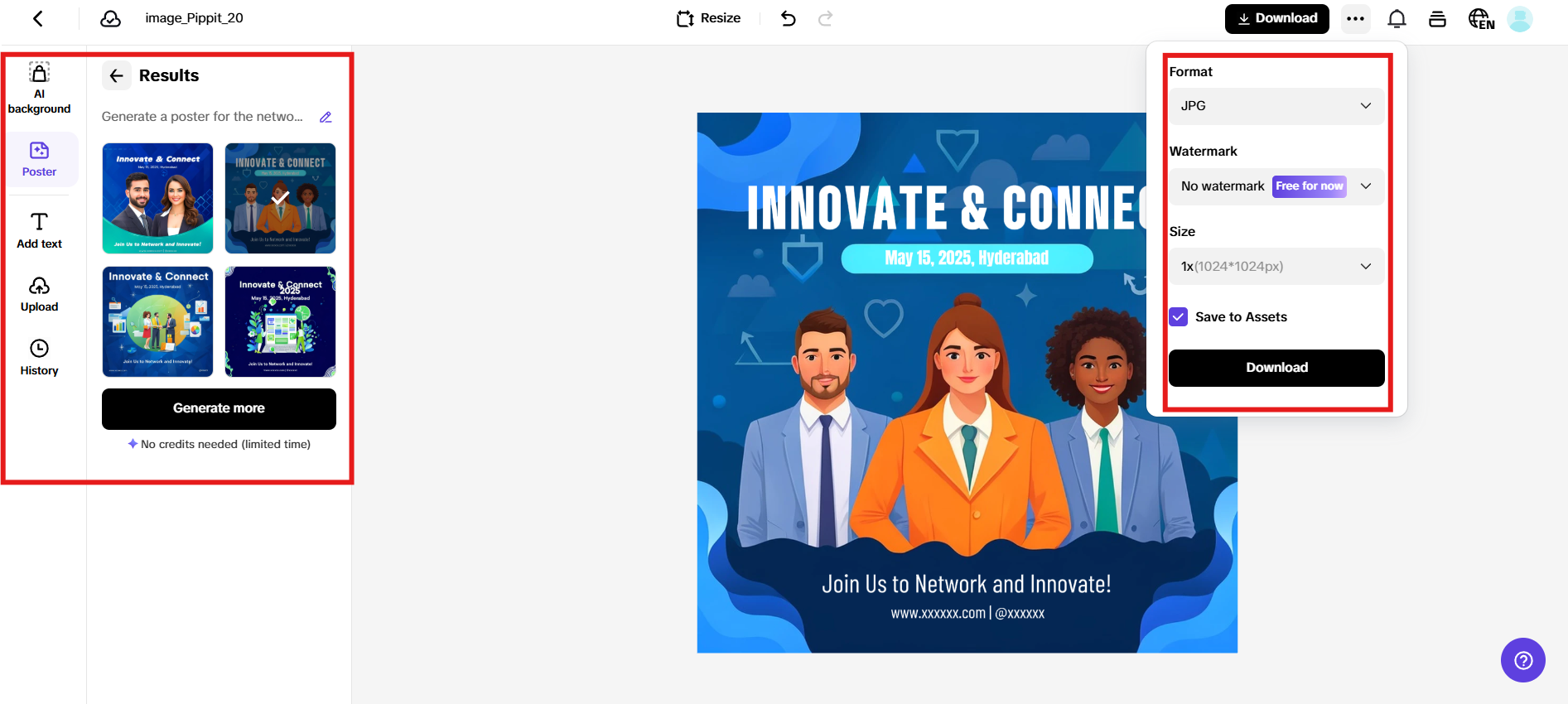Go back using the top-left arrow
Screen dimensions: 1568x704
[38, 18]
